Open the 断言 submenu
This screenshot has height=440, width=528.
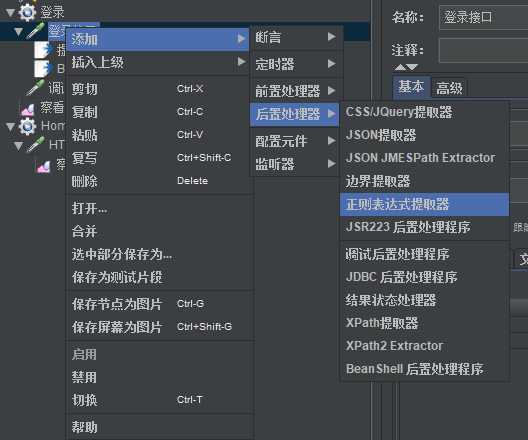pyautogui.click(x=295, y=37)
